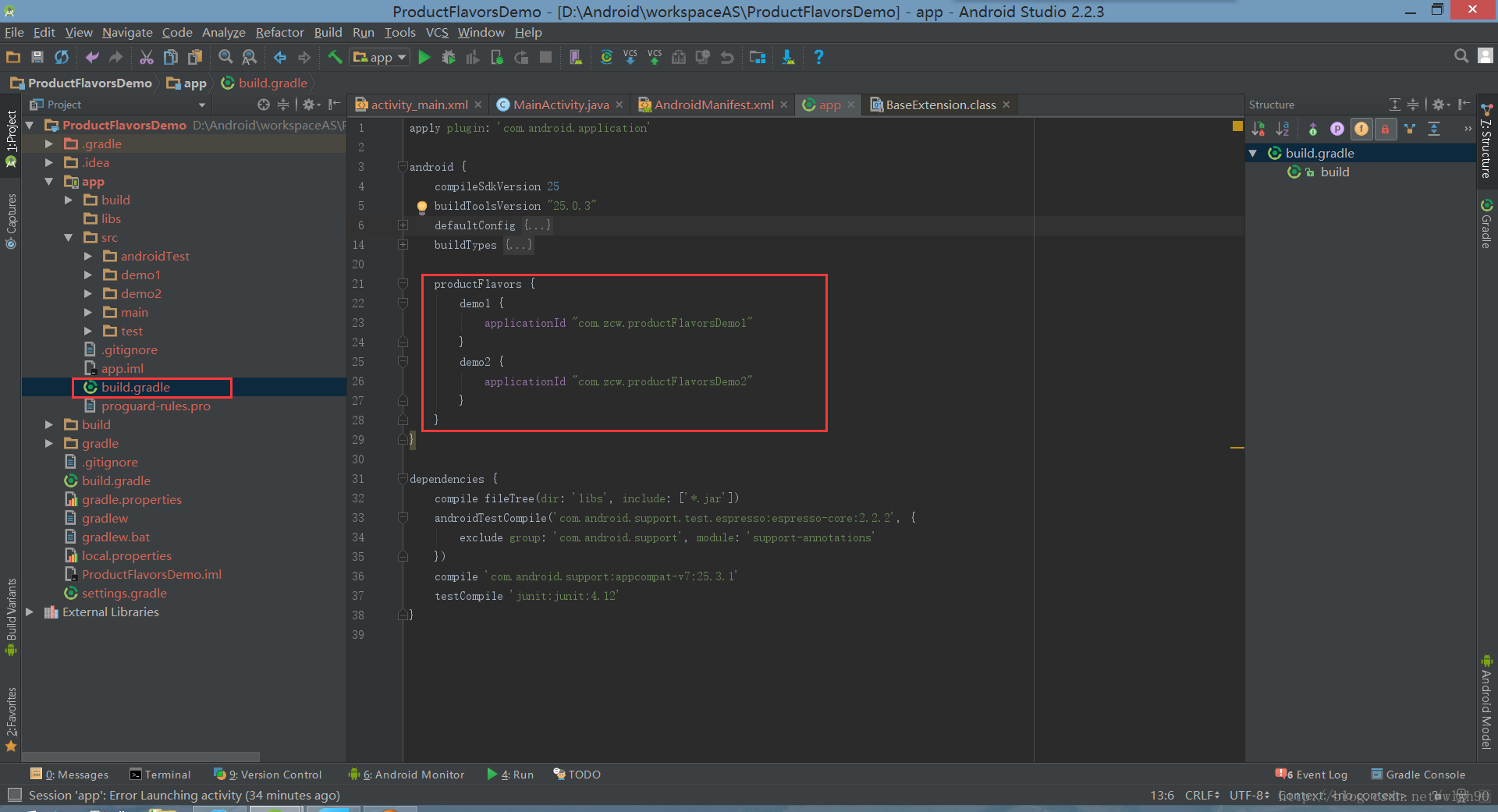Viewport: 1498px width, 812px height.
Task: Open the Terminal tool window
Action: click(160, 775)
